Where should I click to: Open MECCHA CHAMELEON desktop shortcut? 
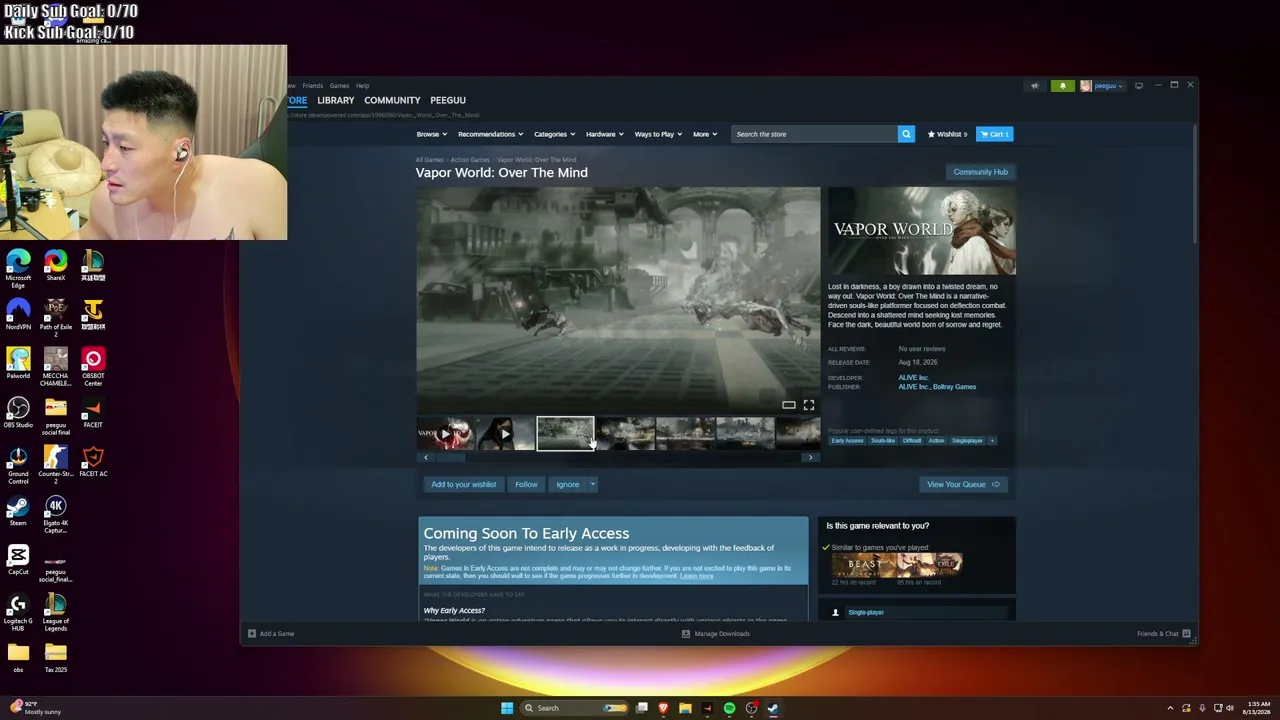[56, 367]
